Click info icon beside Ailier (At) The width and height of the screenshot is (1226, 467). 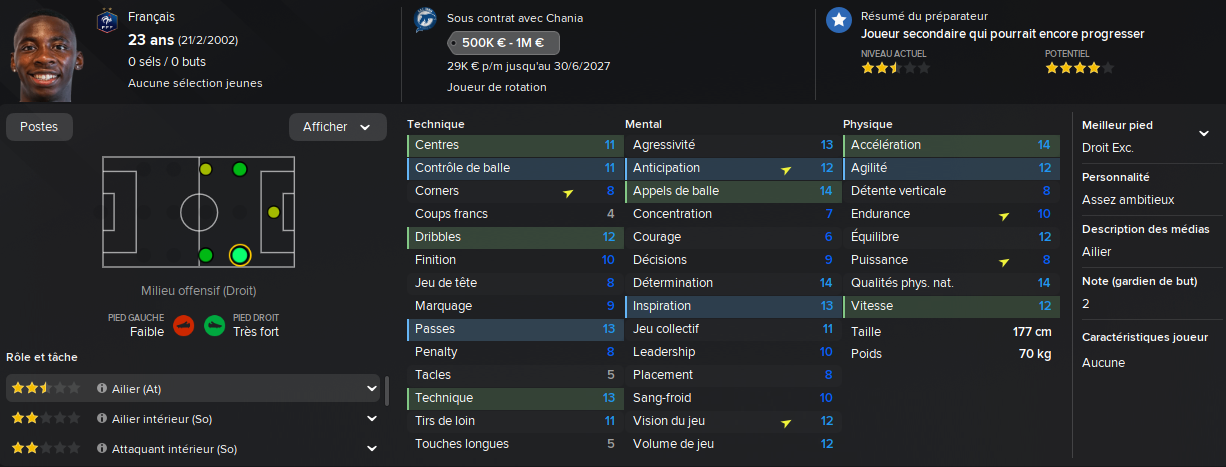(x=102, y=388)
